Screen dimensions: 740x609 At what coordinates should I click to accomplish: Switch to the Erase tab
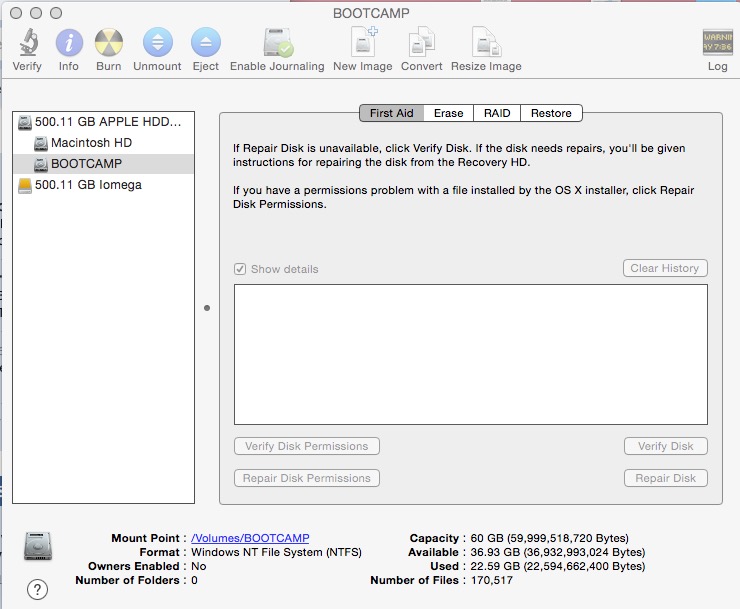(x=448, y=113)
